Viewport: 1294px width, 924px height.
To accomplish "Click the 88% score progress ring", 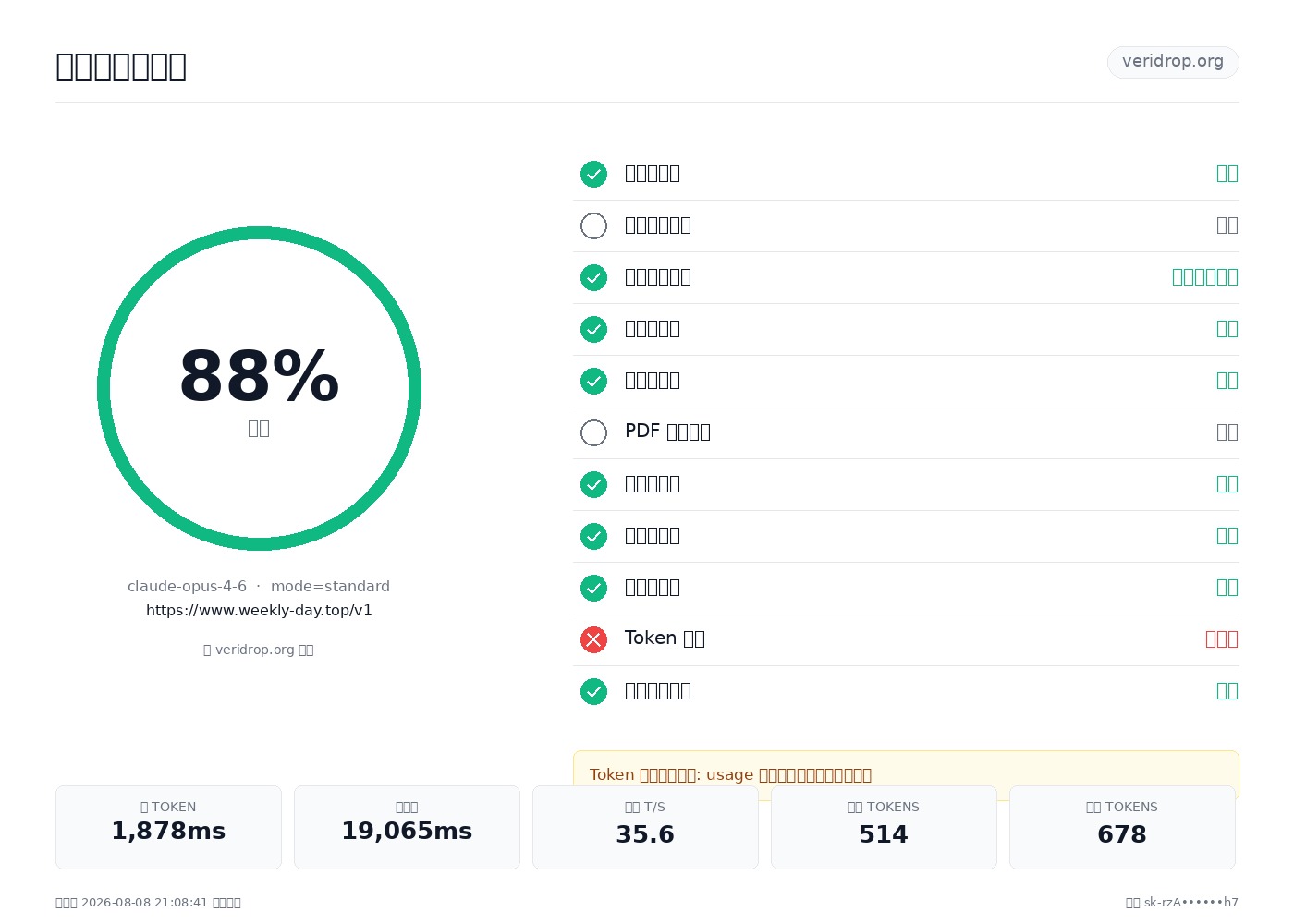I will tap(259, 388).
